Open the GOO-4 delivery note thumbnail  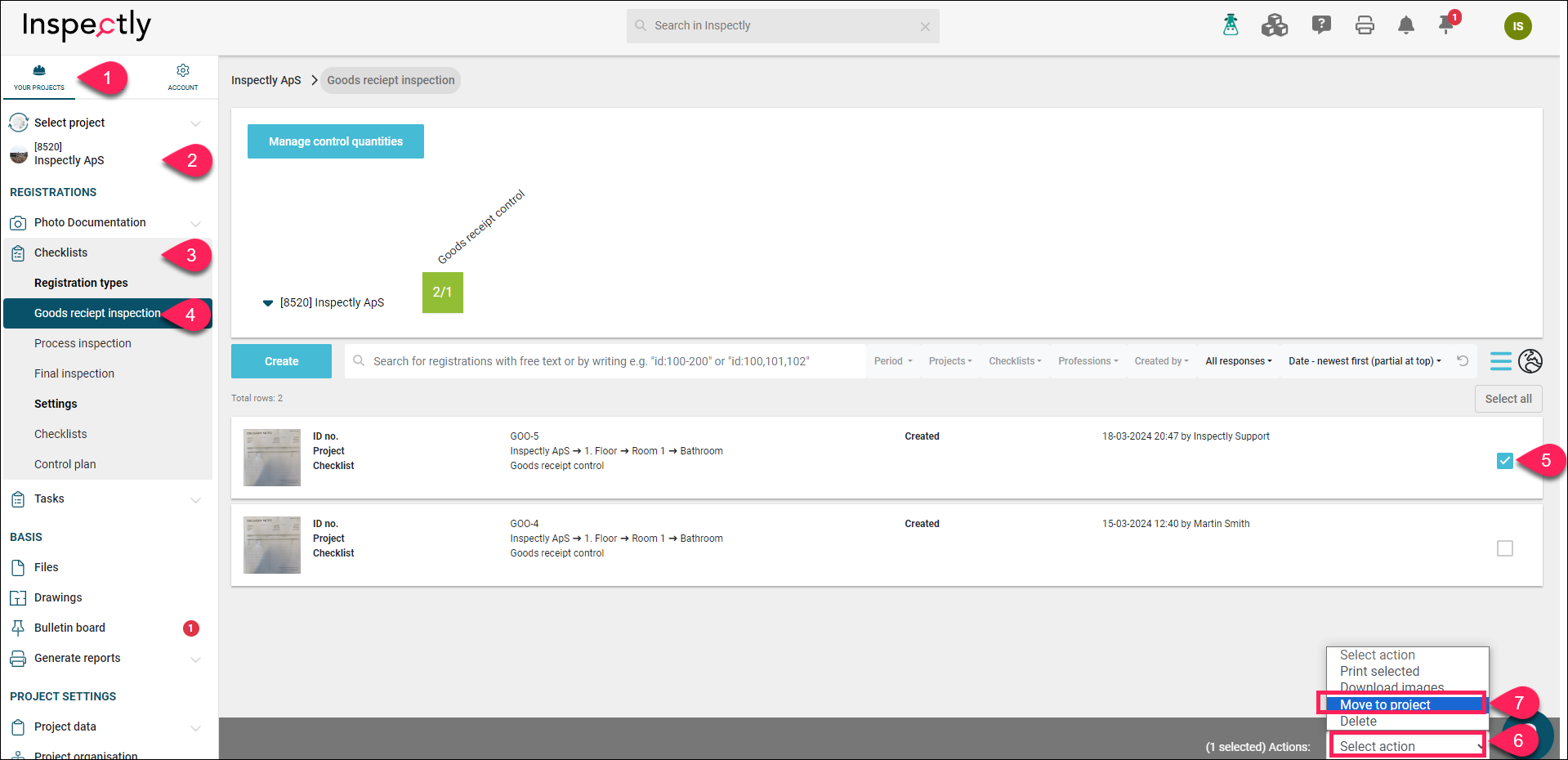[x=272, y=545]
